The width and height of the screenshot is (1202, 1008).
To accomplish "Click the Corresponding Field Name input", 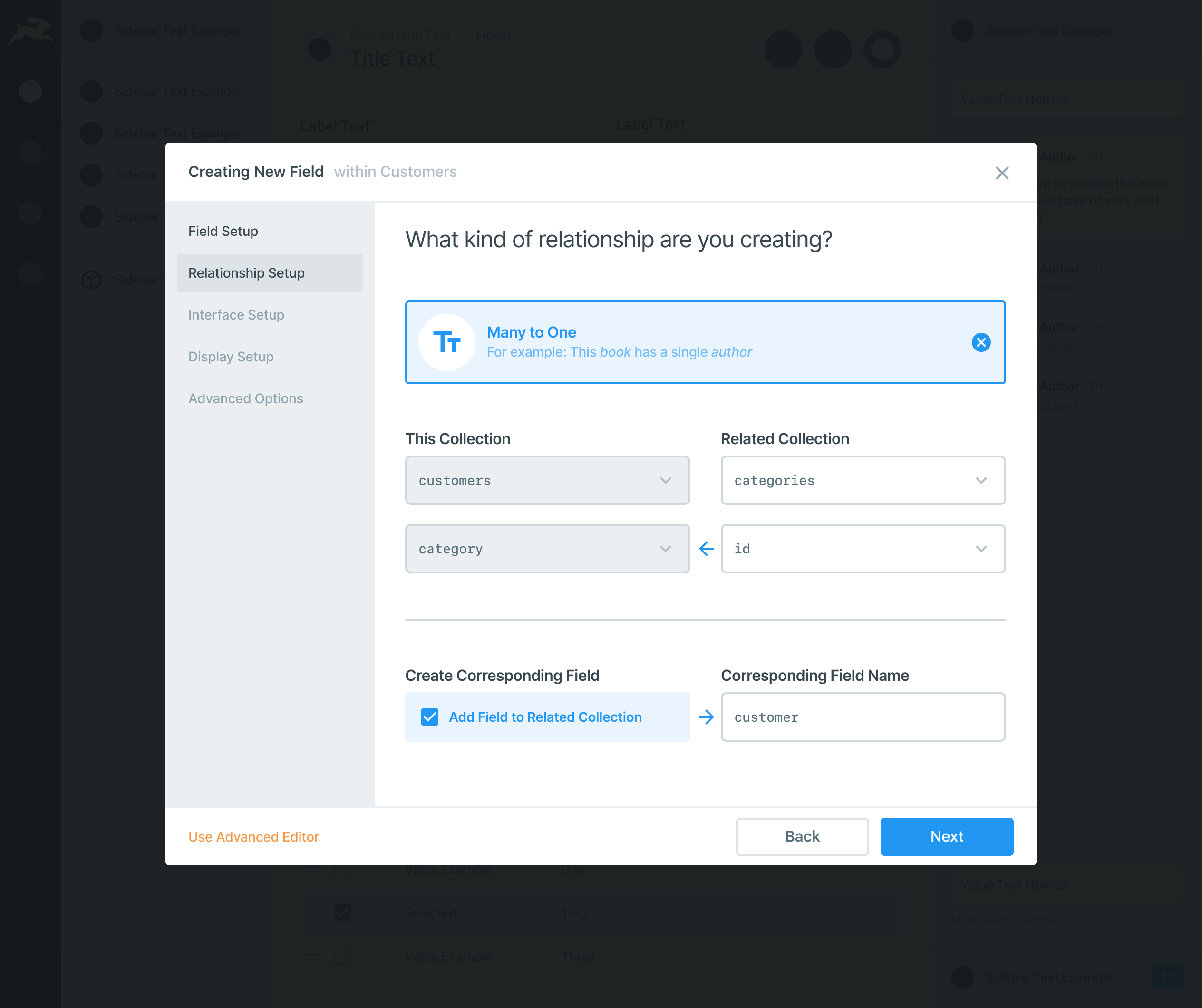I will (x=863, y=717).
